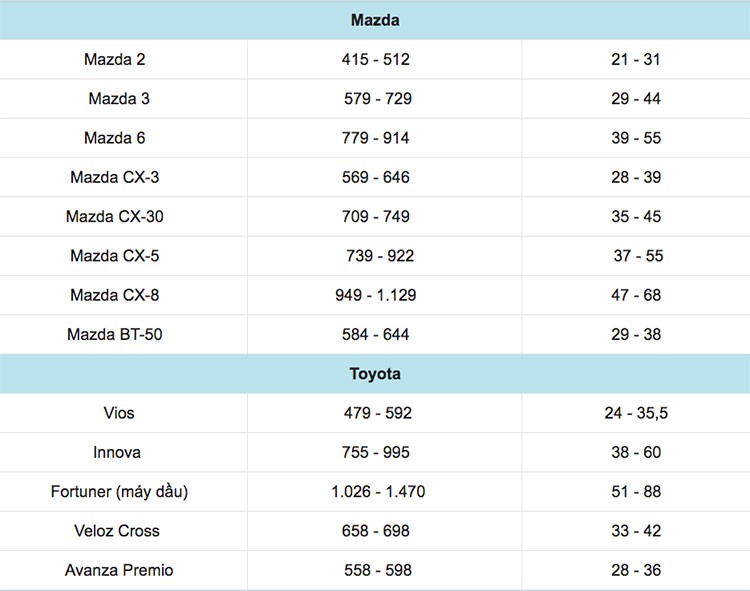Select the Mazda CX-5 row label

(115, 256)
